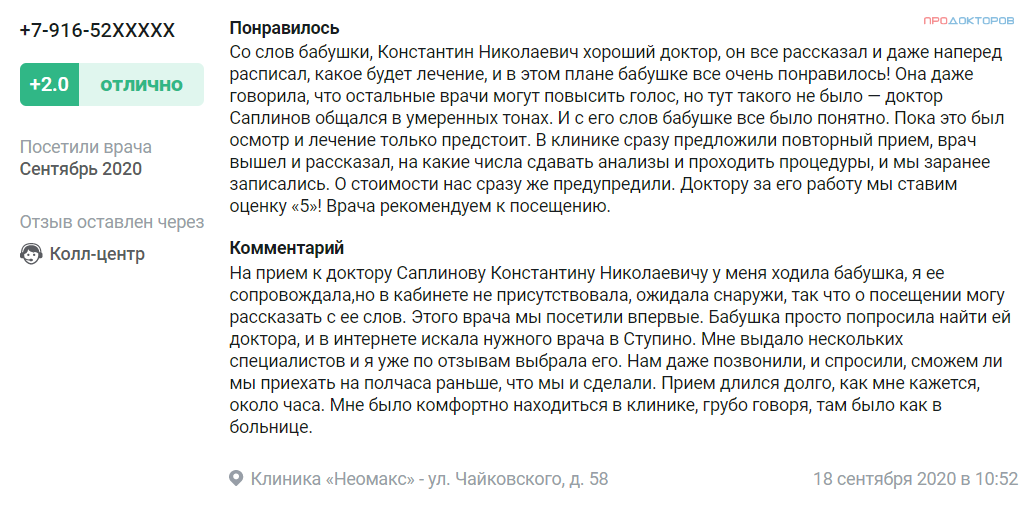The image size is (1036, 508).
Task: Click the review text mentioning 'Константин Николаевич'
Action: point(617,129)
